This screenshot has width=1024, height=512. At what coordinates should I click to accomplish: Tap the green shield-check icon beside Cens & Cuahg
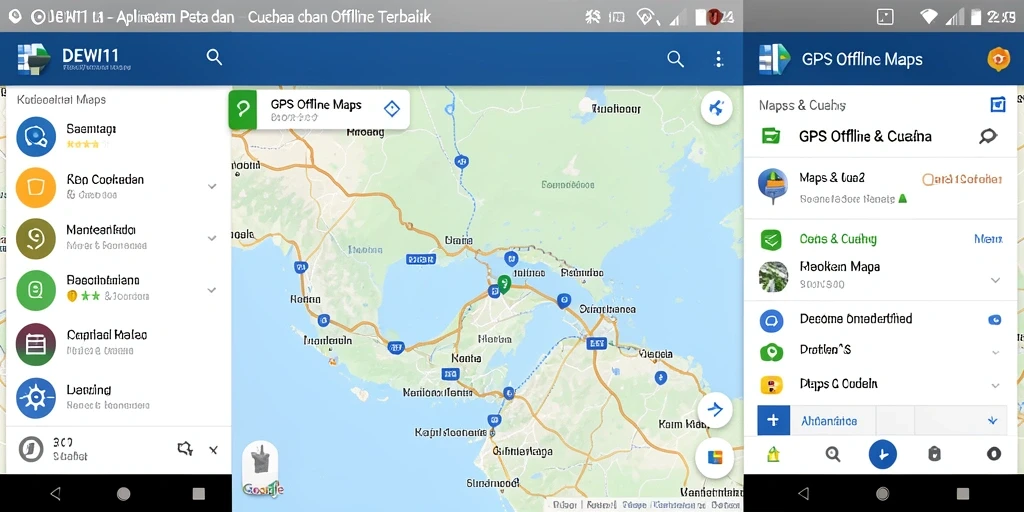(x=771, y=240)
